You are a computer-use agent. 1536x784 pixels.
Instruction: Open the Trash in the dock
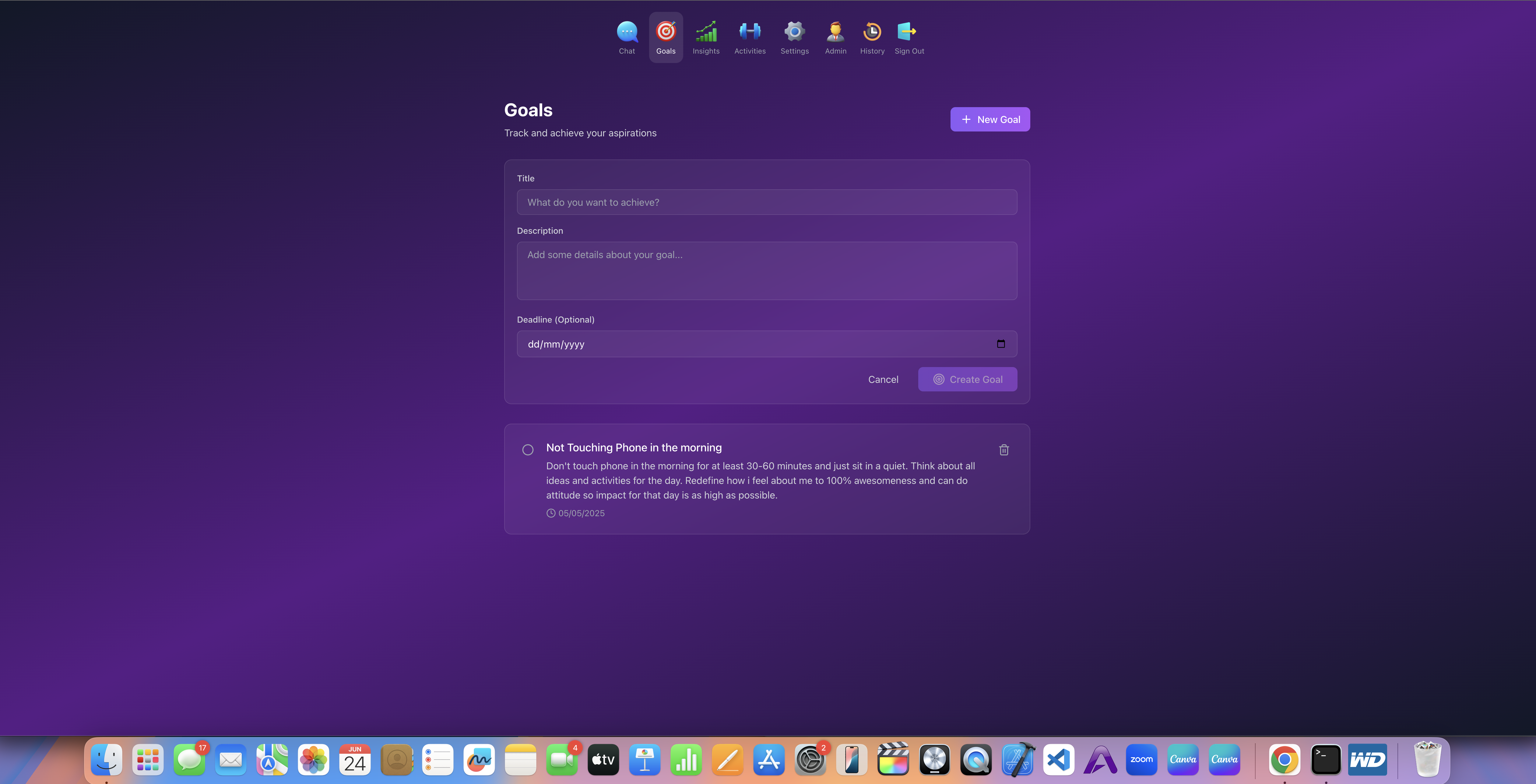point(1428,759)
